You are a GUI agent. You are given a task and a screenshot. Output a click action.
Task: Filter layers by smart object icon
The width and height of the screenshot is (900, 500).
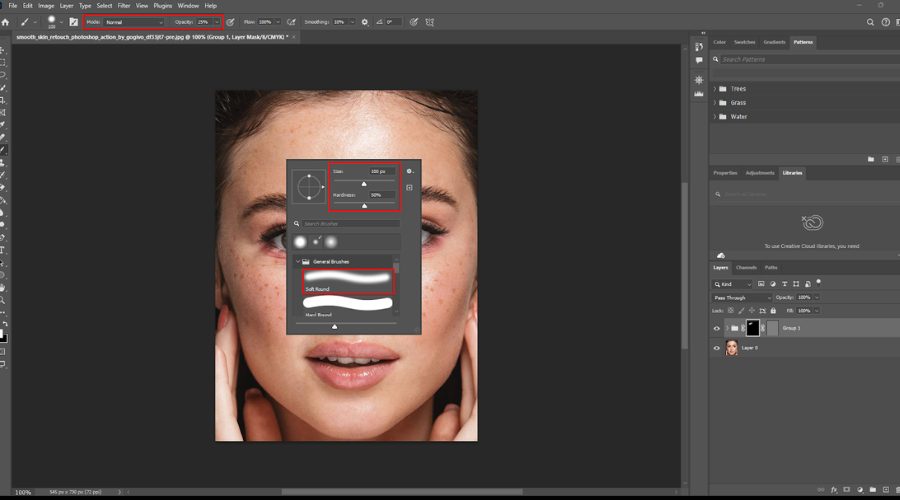pos(808,284)
